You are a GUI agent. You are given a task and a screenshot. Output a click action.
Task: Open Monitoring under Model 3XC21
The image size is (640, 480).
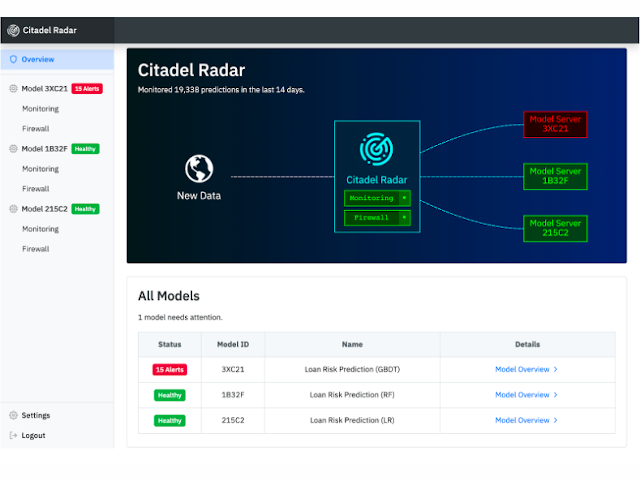(x=40, y=109)
